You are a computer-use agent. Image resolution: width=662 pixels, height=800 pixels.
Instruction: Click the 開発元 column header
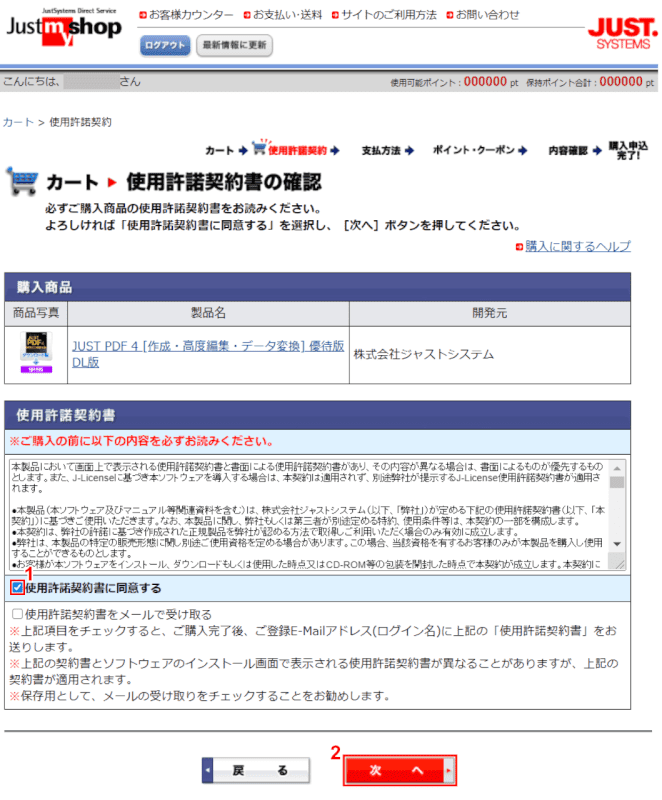click(490, 313)
